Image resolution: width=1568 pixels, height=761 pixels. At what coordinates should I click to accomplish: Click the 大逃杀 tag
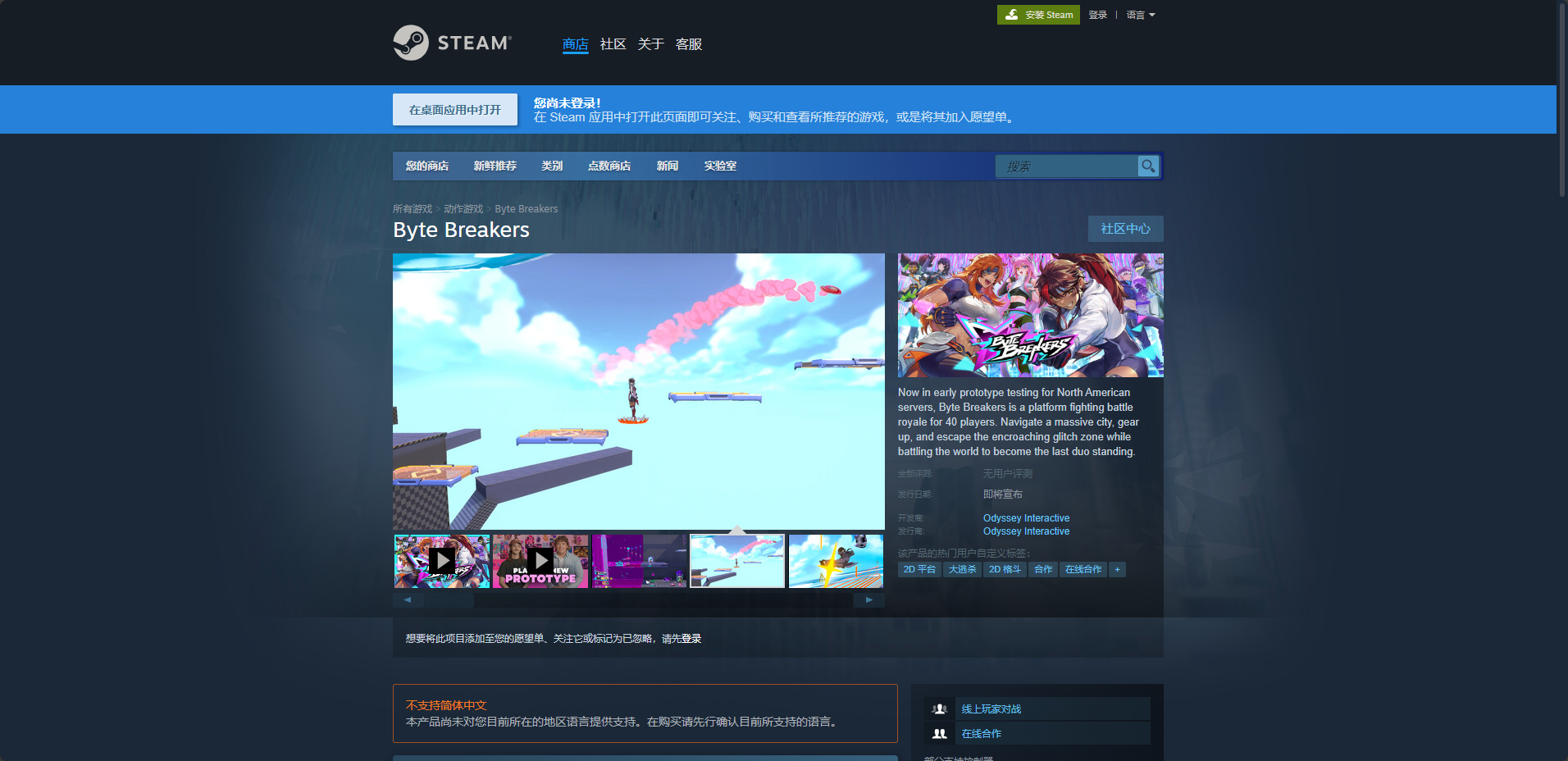[963, 569]
